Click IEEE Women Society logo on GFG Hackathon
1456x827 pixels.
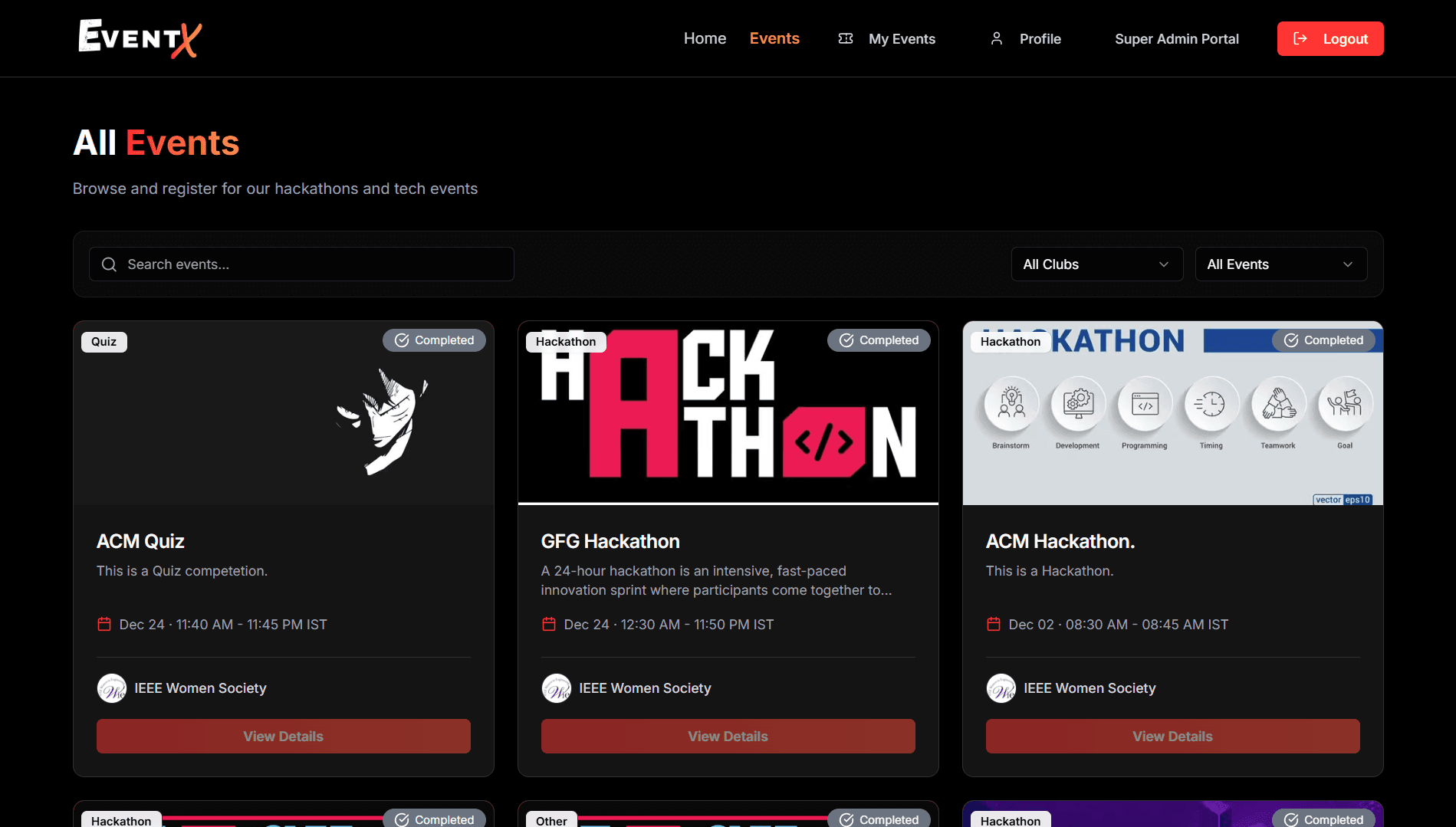[557, 688]
